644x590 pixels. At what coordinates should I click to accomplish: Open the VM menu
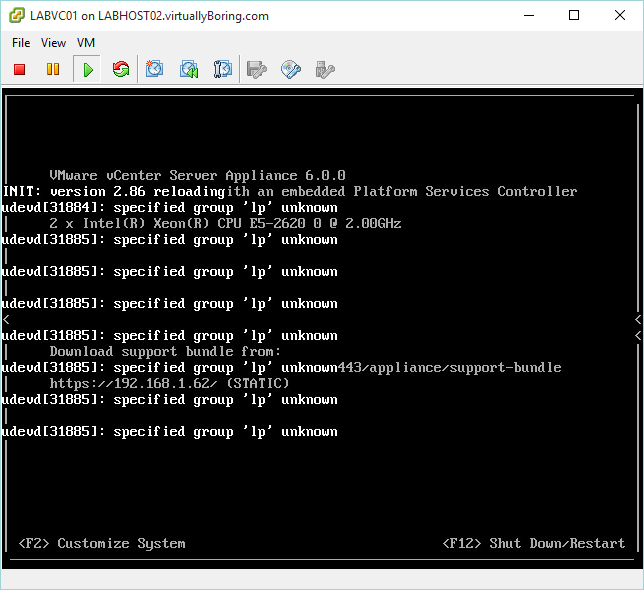pos(86,43)
